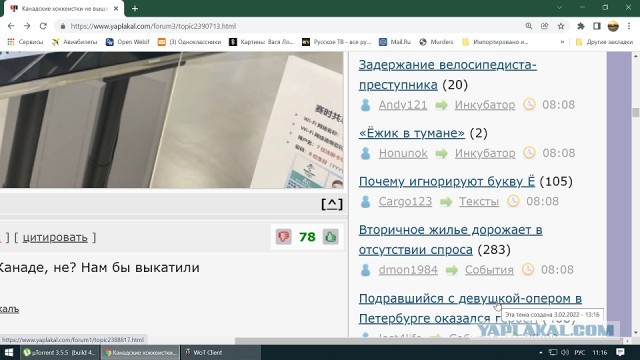Click user icon beside Cargo123
This screenshot has height=360, width=640.
tap(366, 201)
